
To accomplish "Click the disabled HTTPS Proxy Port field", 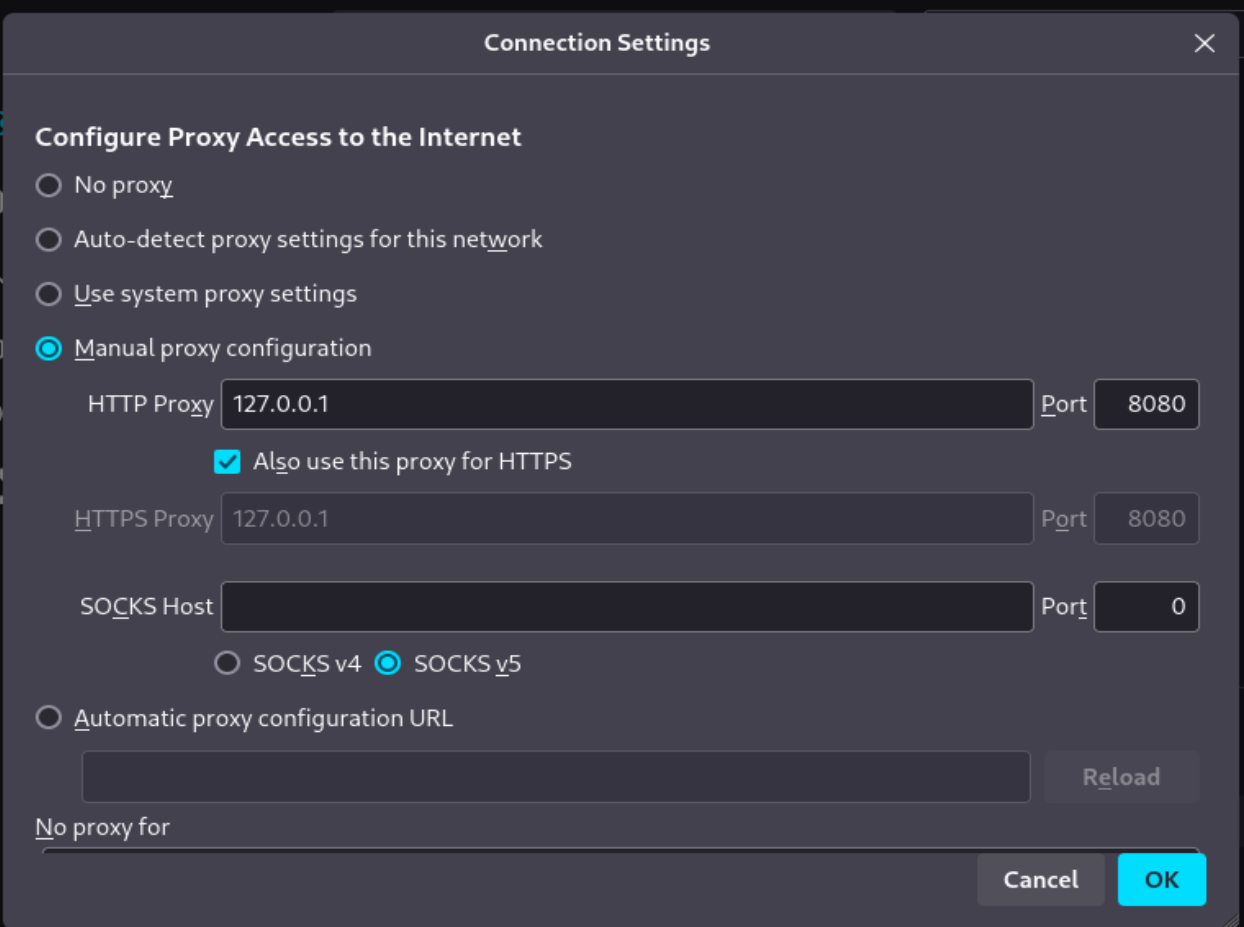I will (1147, 519).
